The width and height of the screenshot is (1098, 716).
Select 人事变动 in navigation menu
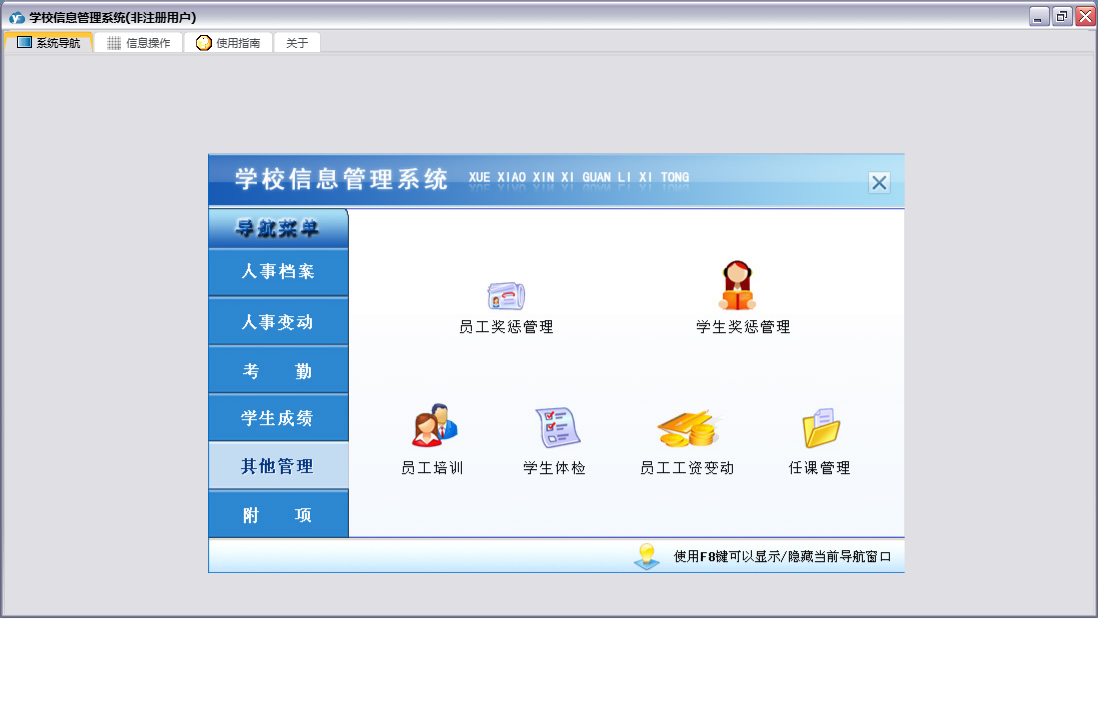tap(278, 322)
